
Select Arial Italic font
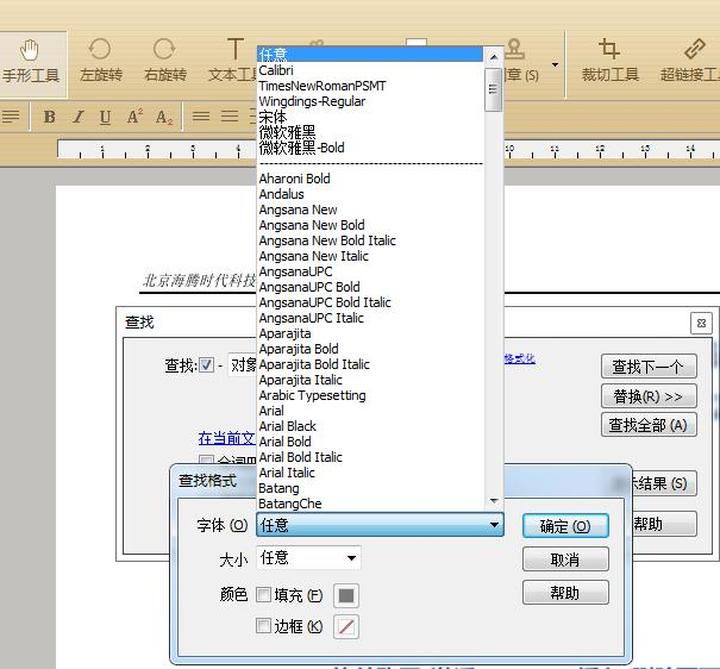point(370,472)
